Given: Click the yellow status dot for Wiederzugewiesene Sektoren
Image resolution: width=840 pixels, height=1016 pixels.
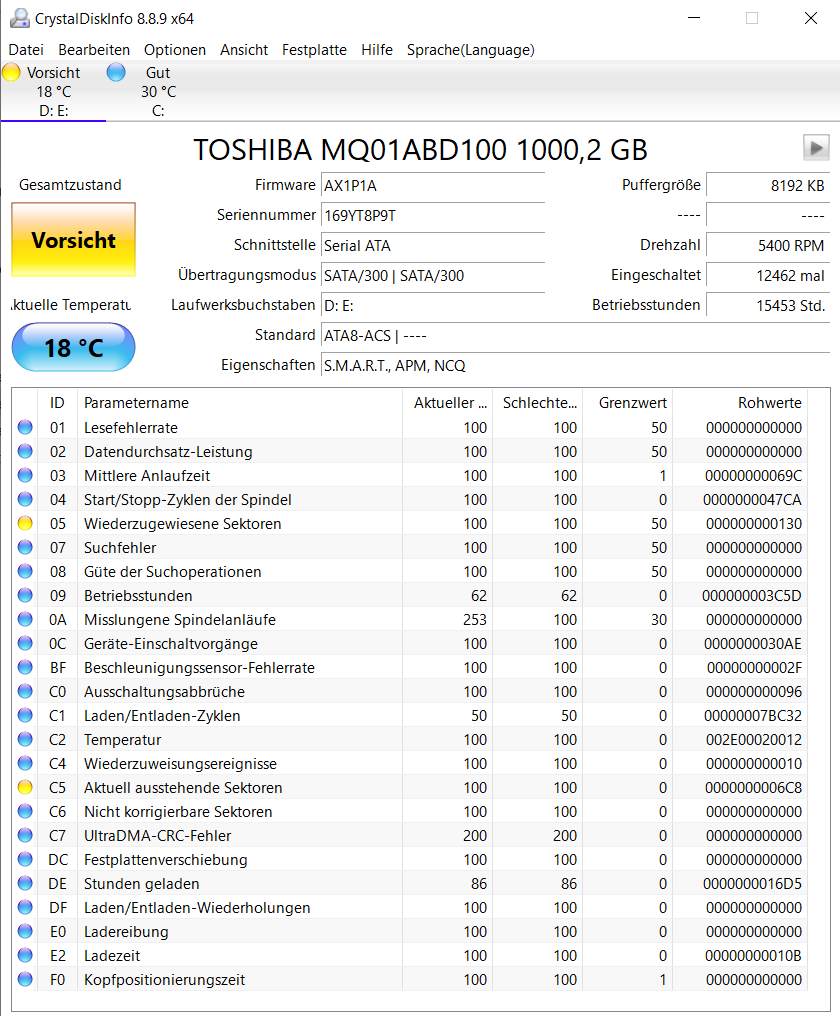Looking at the screenshot, I should [25, 523].
